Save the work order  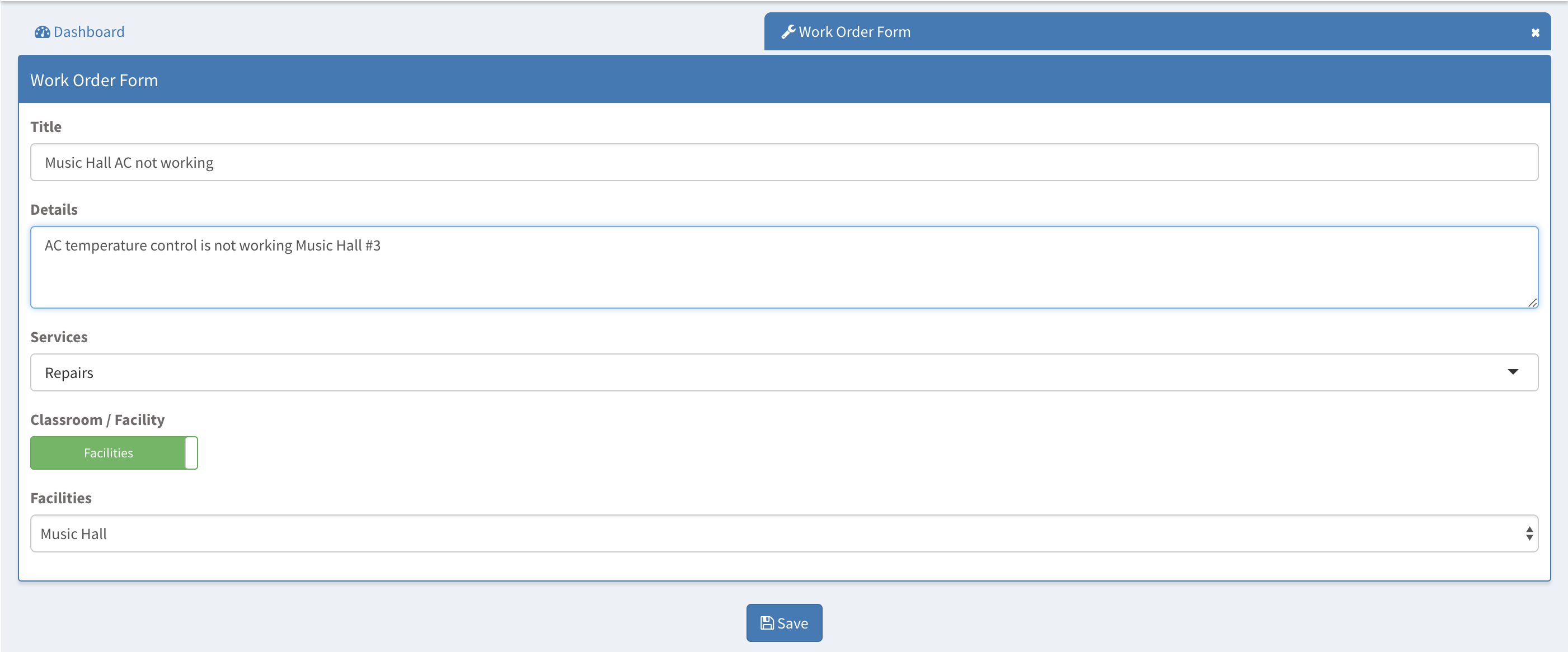[x=784, y=623]
